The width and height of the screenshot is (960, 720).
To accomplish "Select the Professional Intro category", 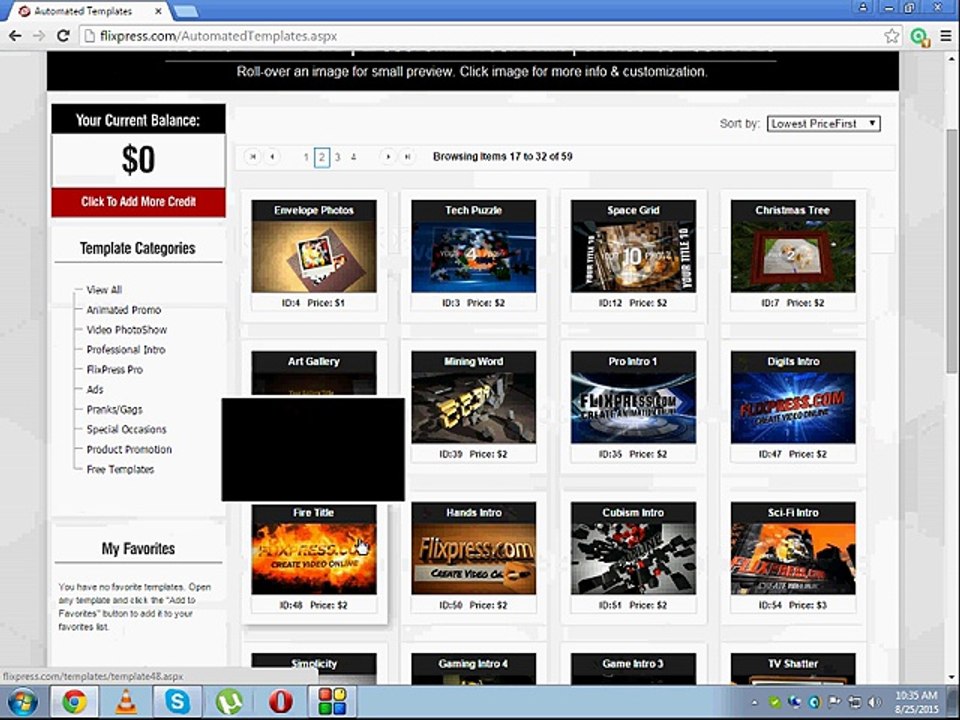I will pyautogui.click(x=126, y=350).
